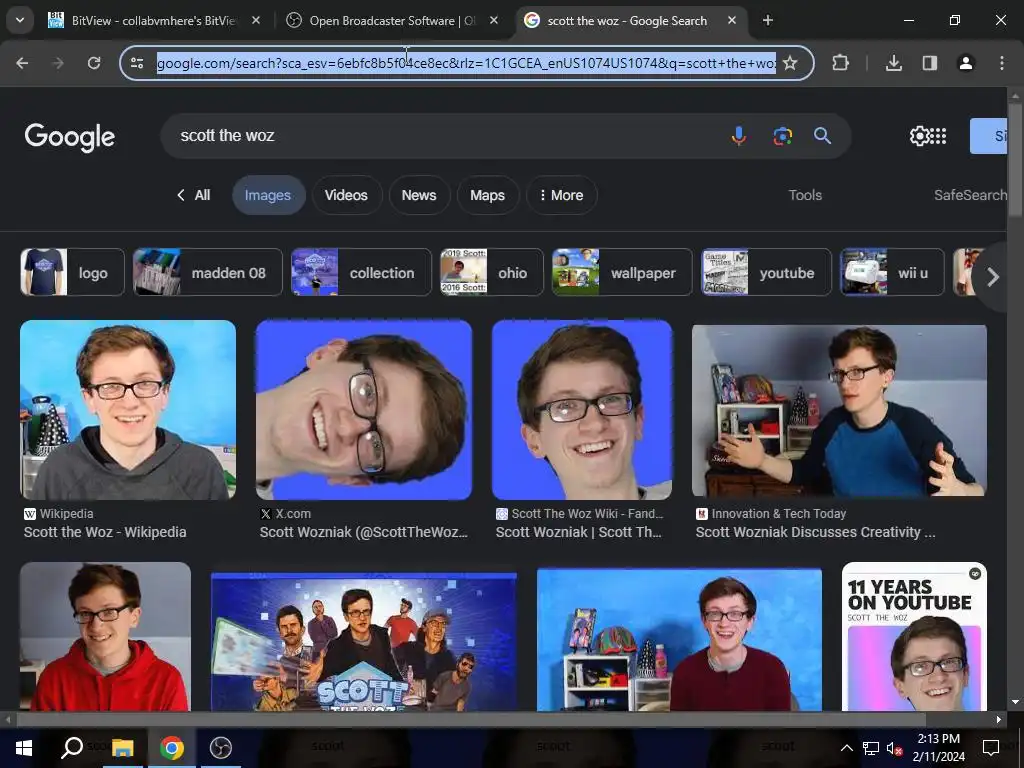Open the Tools filter options
The width and height of the screenshot is (1024, 768).
[805, 195]
